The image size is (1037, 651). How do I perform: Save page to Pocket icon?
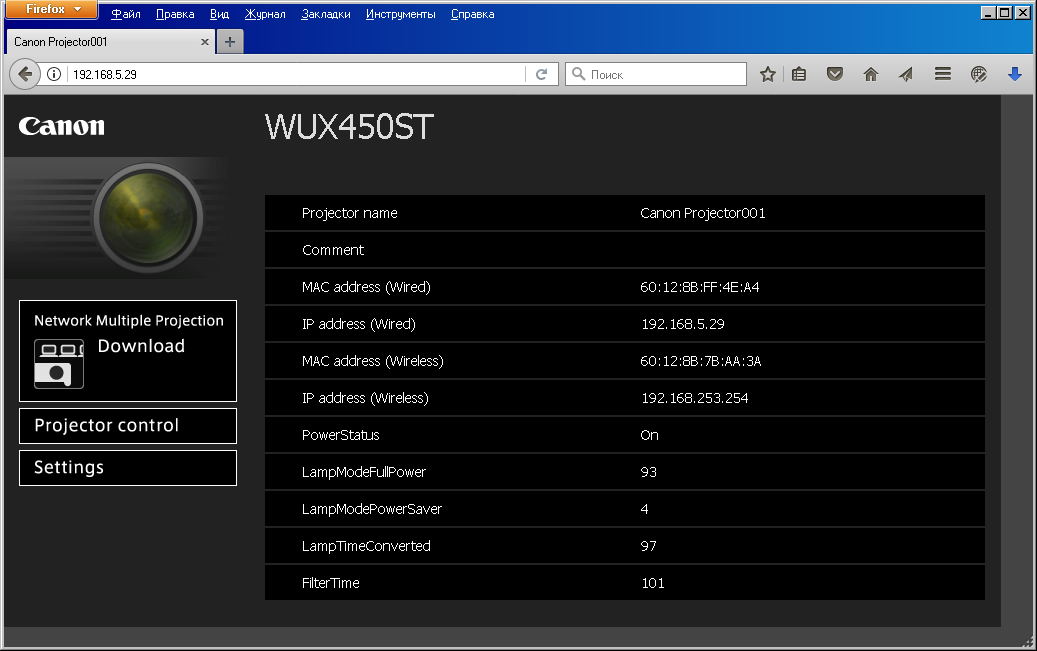click(x=835, y=74)
